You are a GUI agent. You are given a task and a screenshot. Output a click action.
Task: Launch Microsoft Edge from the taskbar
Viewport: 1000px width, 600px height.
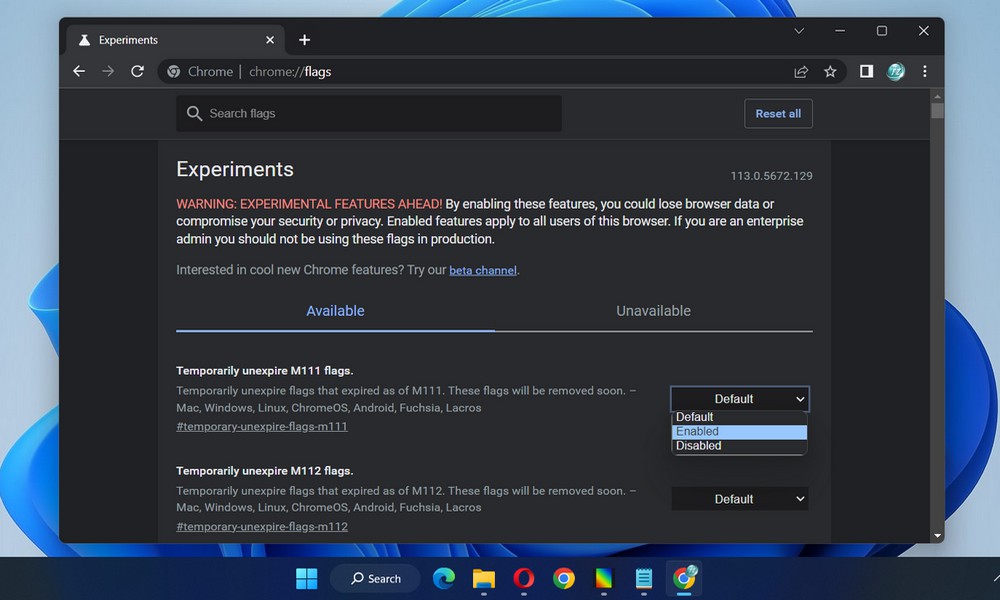[x=444, y=578]
